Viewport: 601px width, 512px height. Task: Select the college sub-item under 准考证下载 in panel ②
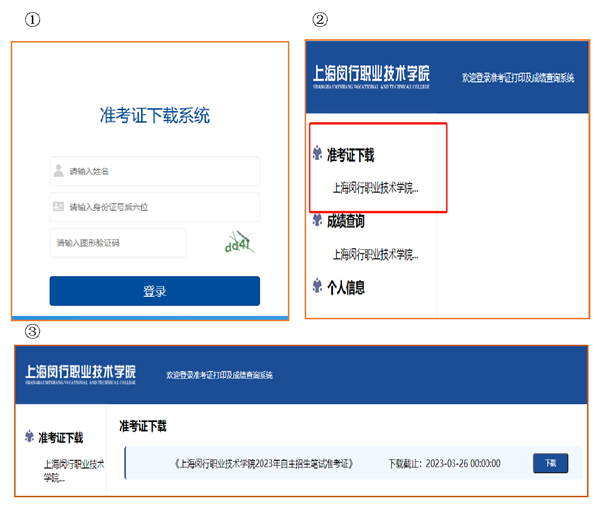tap(375, 188)
